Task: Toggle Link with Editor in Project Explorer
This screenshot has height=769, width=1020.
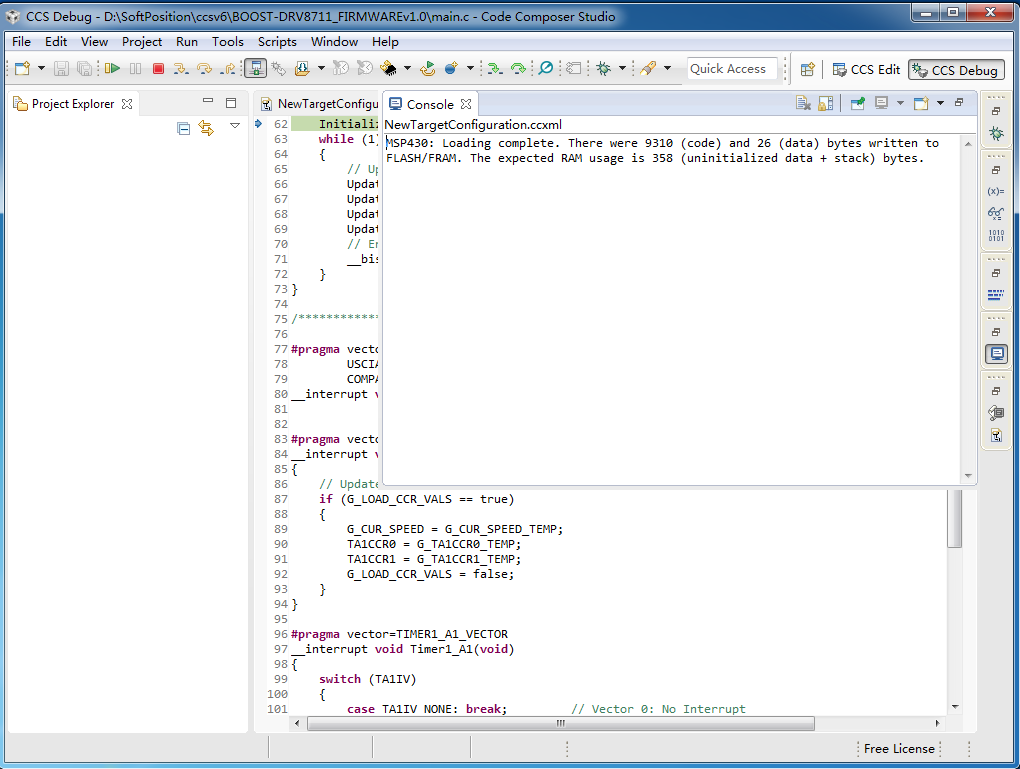Action: pyautogui.click(x=206, y=128)
